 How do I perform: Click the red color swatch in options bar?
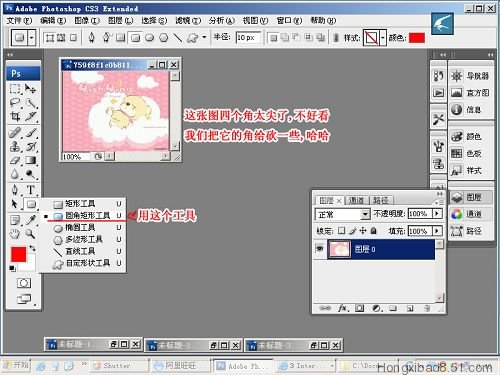pyautogui.click(x=417, y=38)
